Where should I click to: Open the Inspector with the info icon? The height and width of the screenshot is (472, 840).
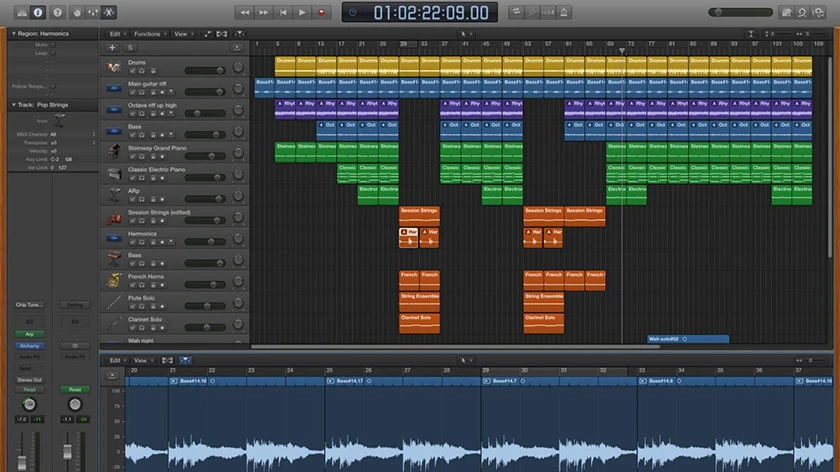(x=38, y=12)
